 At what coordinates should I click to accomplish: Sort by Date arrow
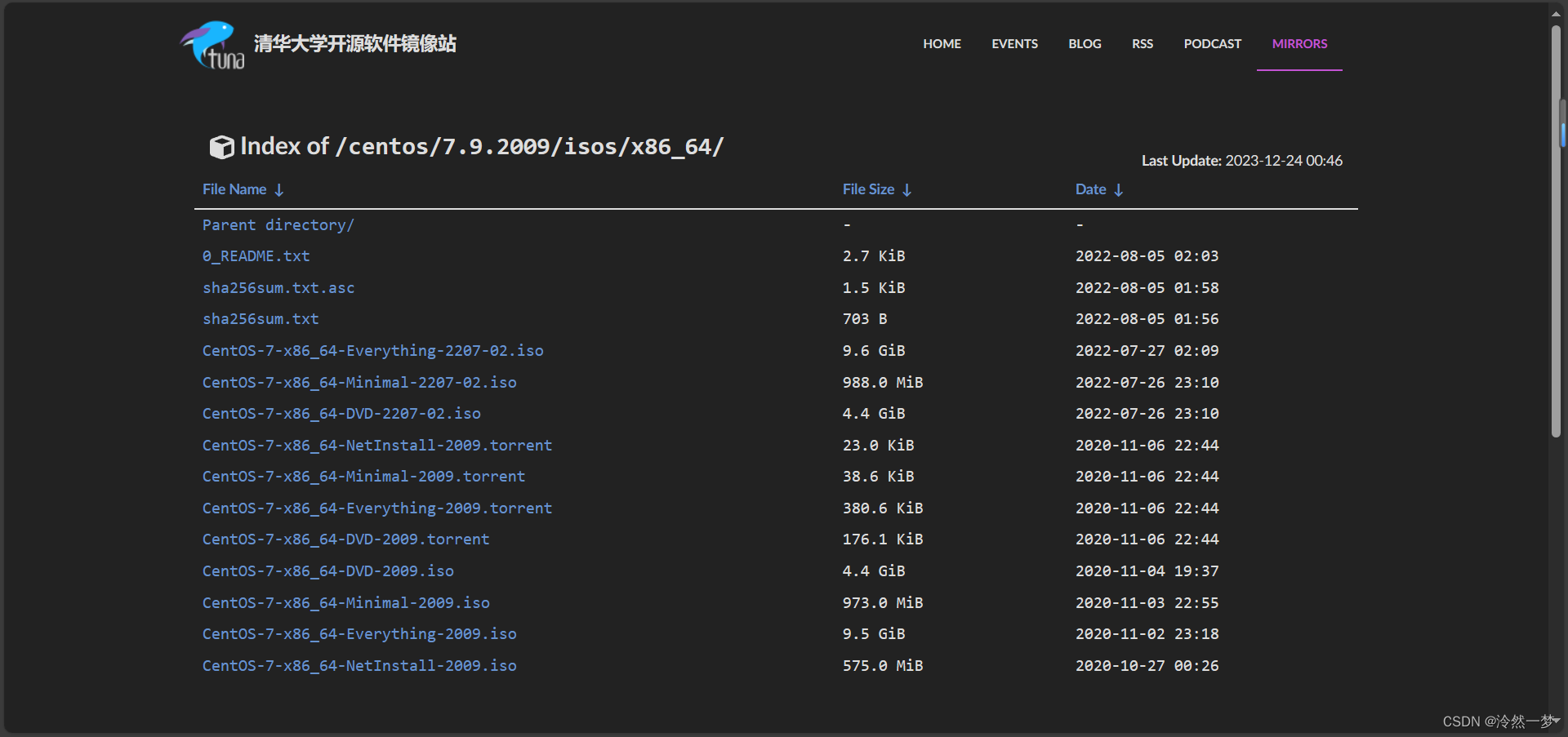[1119, 190]
